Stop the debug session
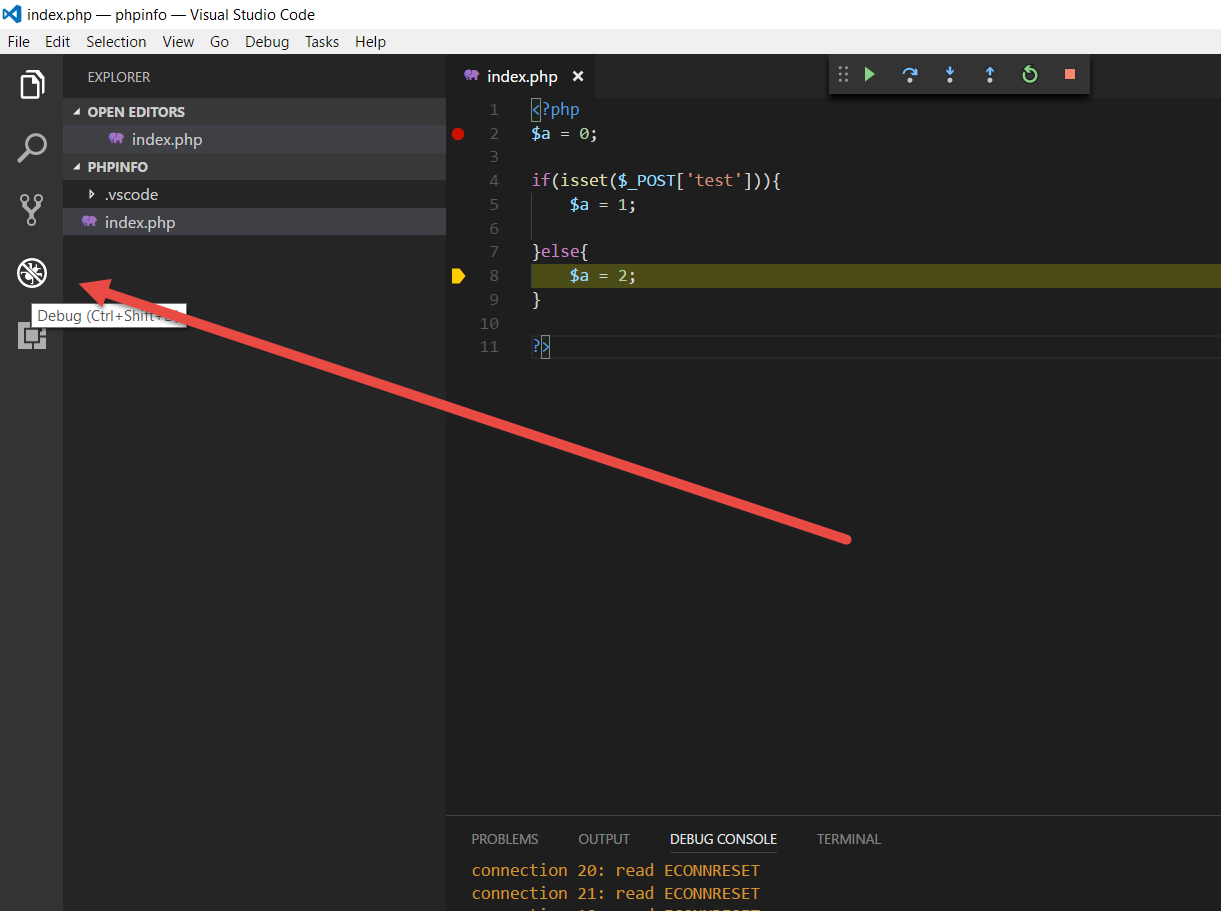Viewport: 1221px width, 911px height. click(x=1070, y=75)
